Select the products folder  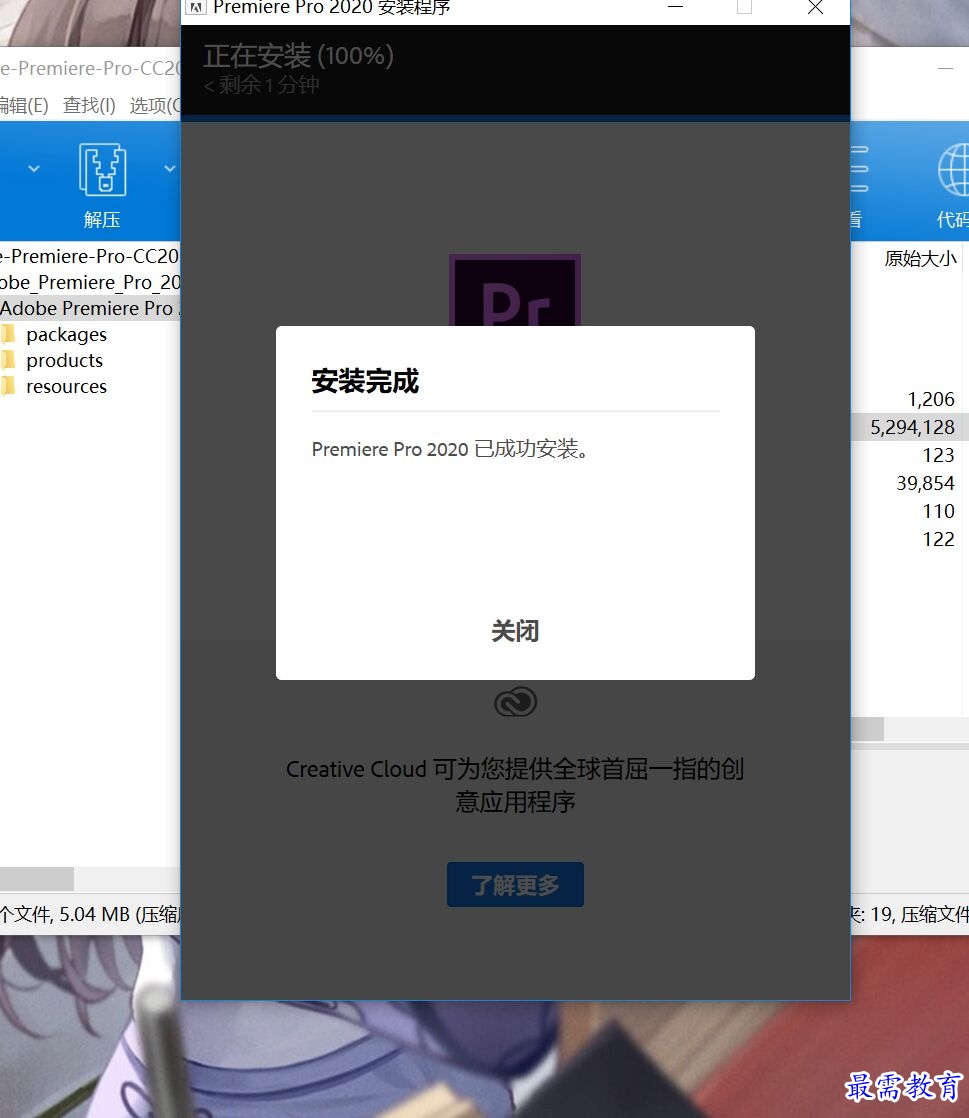[x=64, y=360]
